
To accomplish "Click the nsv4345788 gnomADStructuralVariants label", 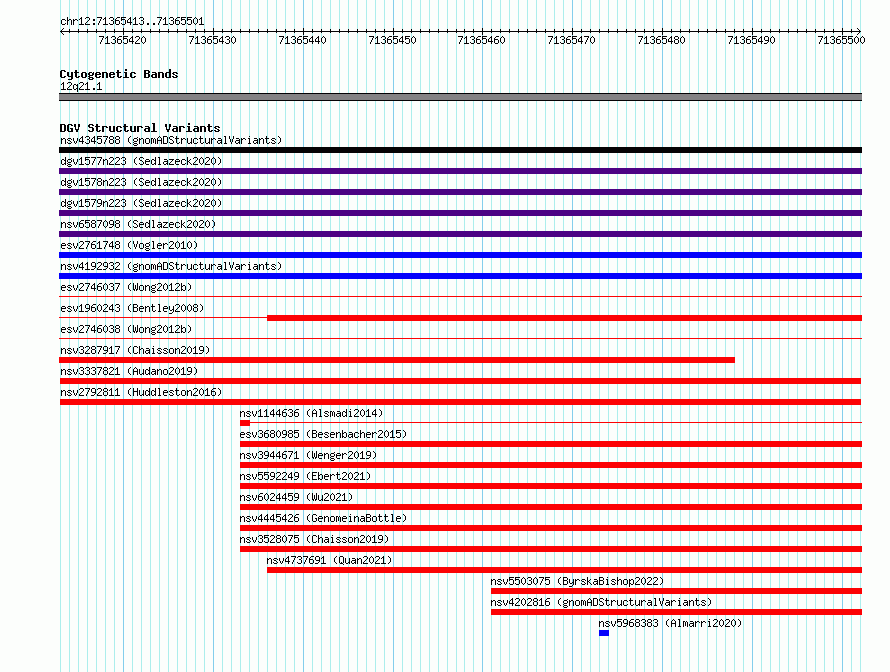I will [171, 140].
